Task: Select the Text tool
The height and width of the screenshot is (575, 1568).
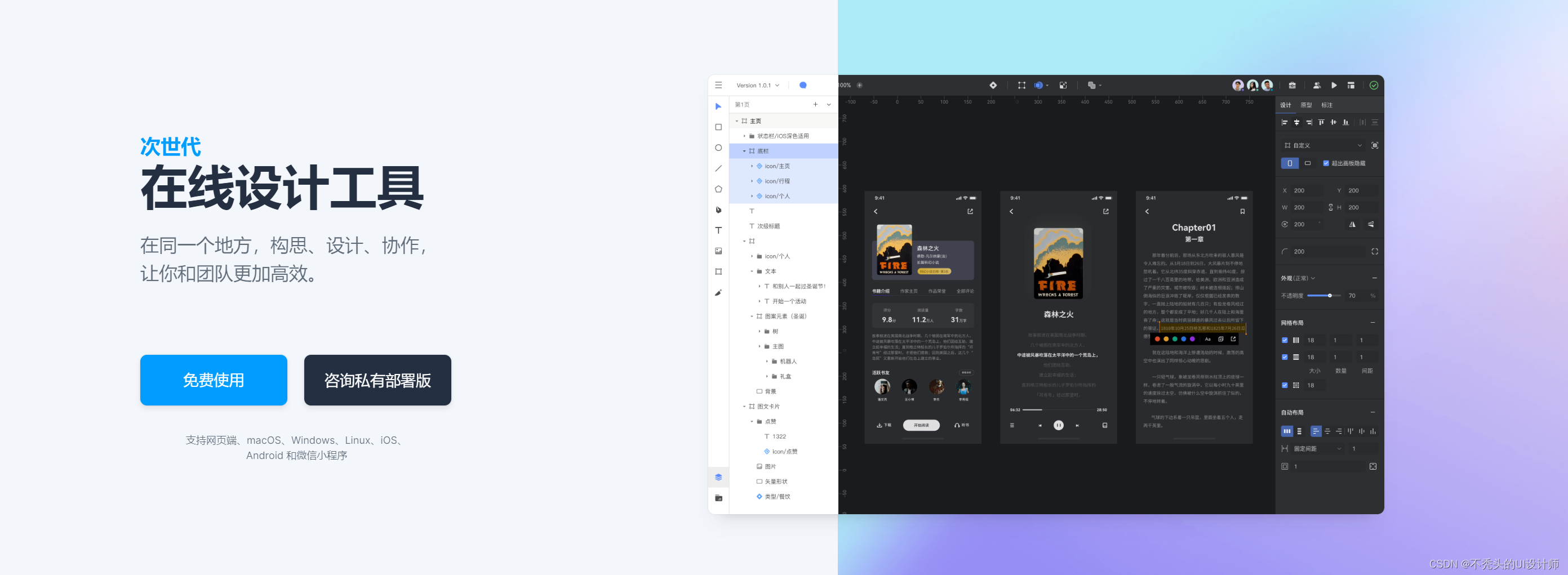Action: (718, 230)
